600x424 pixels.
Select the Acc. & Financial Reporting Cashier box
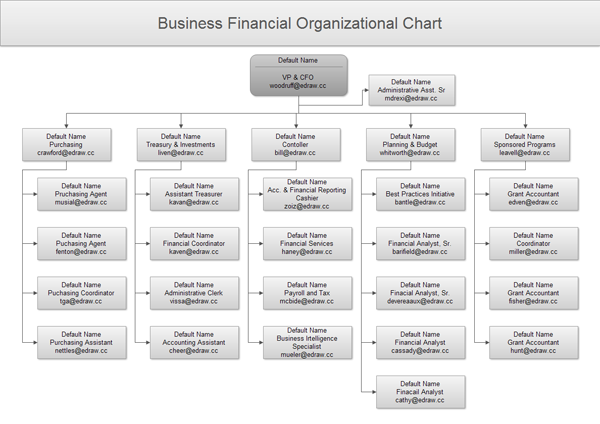(308, 193)
